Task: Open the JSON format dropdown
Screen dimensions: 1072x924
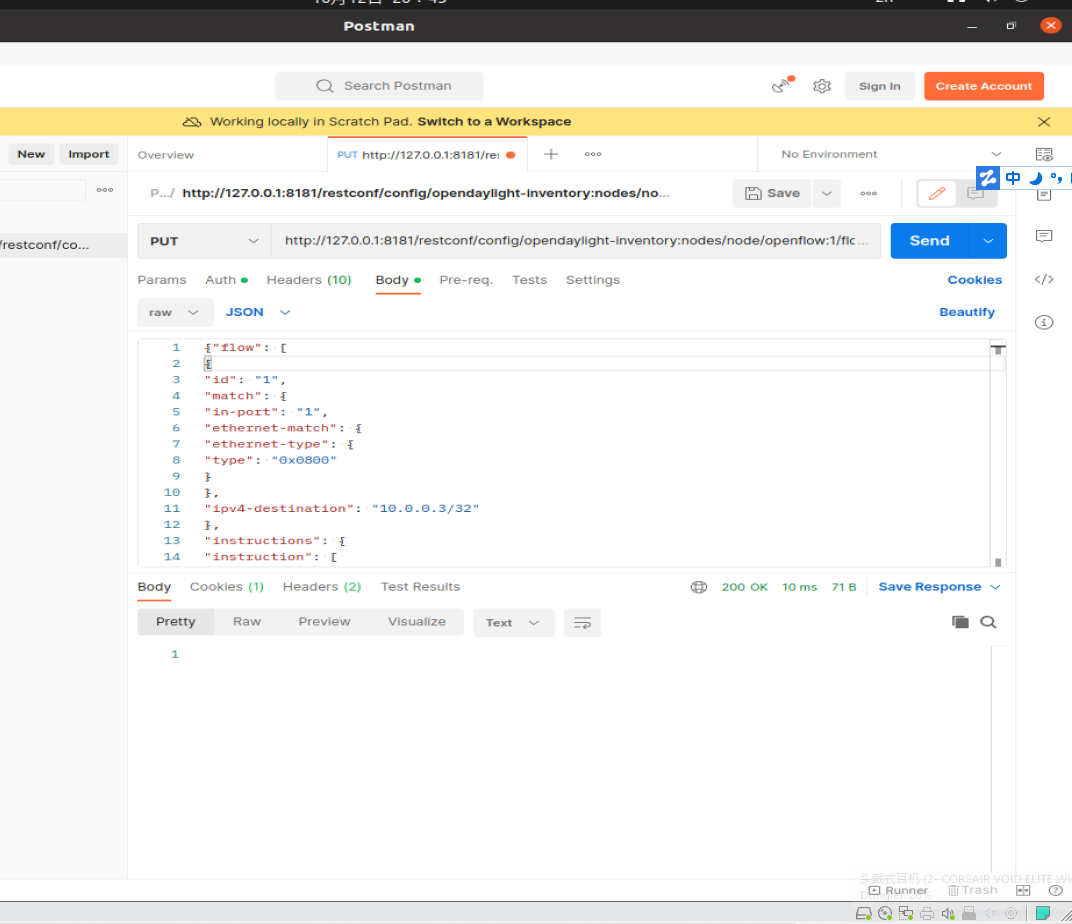Action: (258, 312)
